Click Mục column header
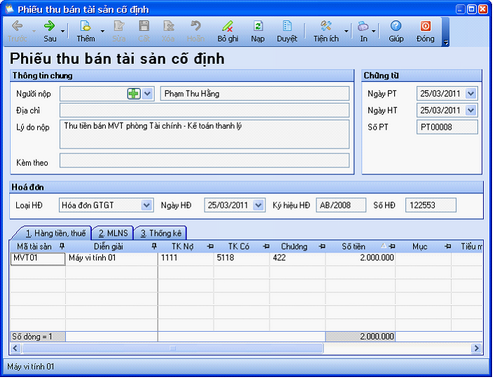Screen dimensions: 493x378 420,247
